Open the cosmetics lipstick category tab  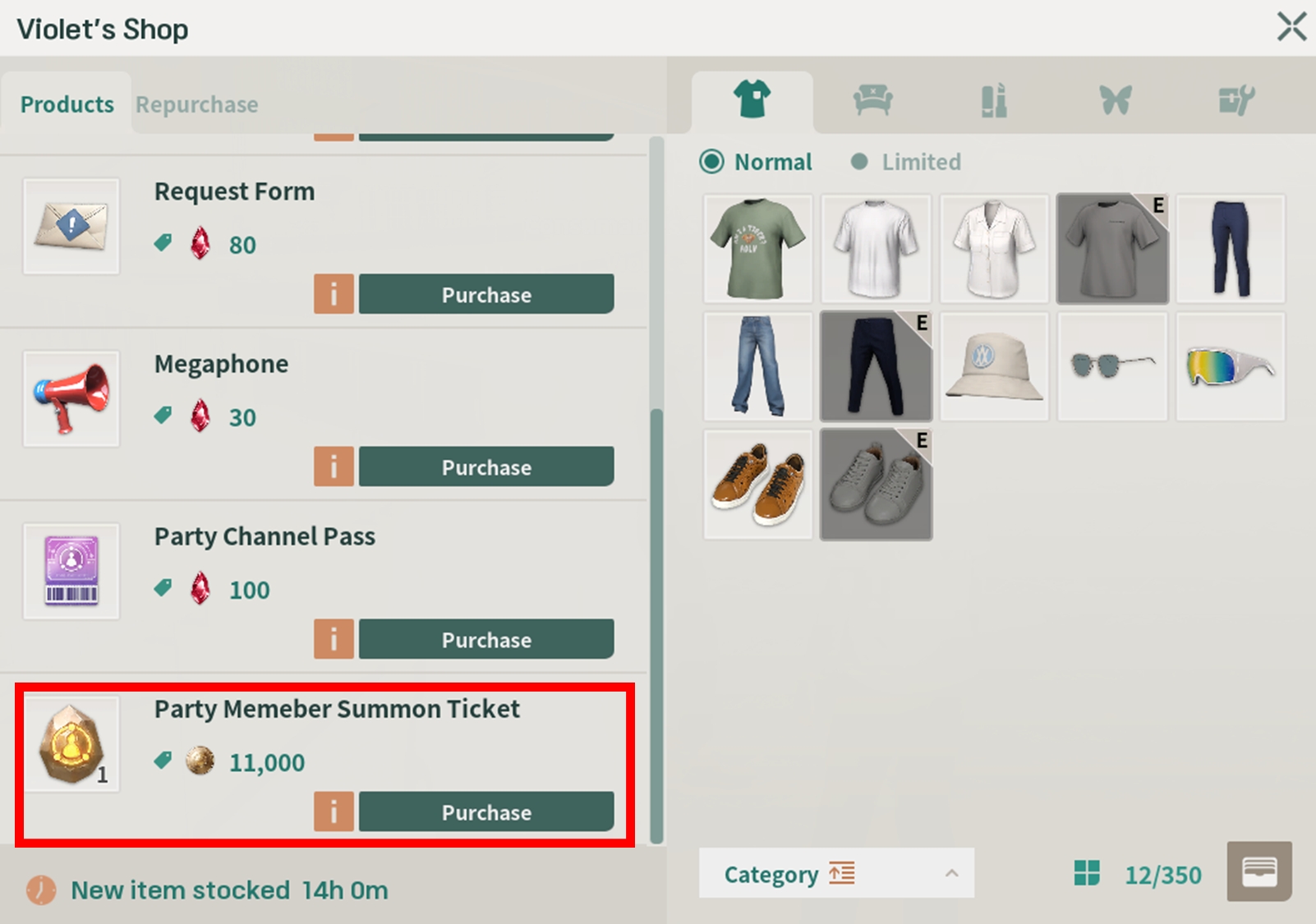click(994, 101)
